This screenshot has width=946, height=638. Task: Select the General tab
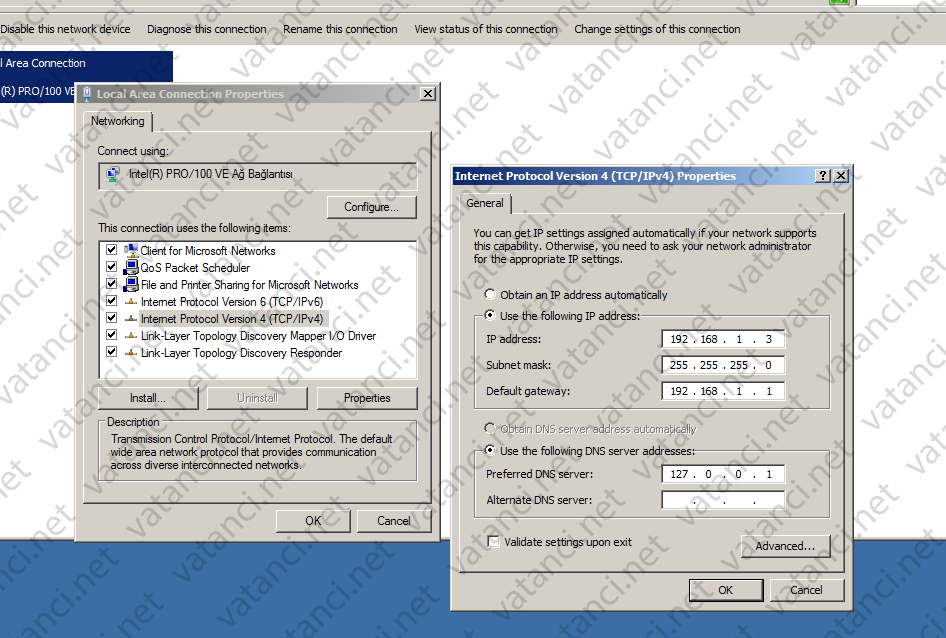[485, 203]
